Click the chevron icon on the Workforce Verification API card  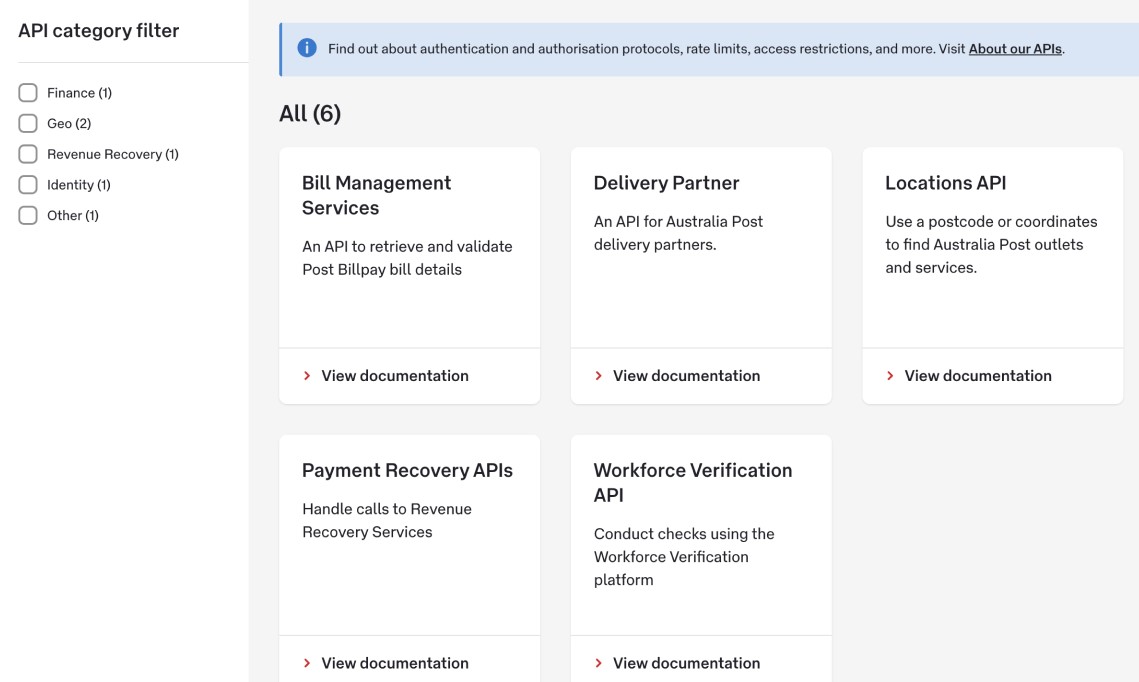[599, 663]
